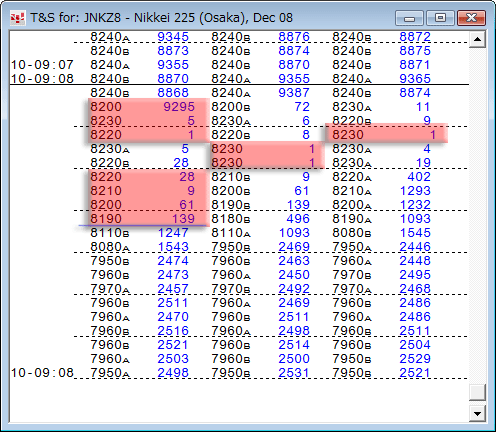Select the 8871 volume entry

point(415,65)
